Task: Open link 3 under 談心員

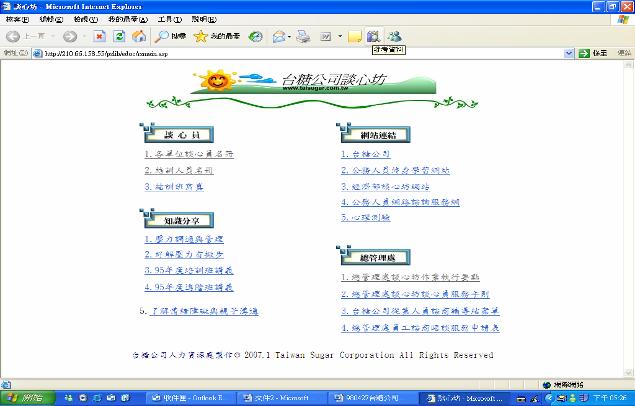Action: click(174, 187)
